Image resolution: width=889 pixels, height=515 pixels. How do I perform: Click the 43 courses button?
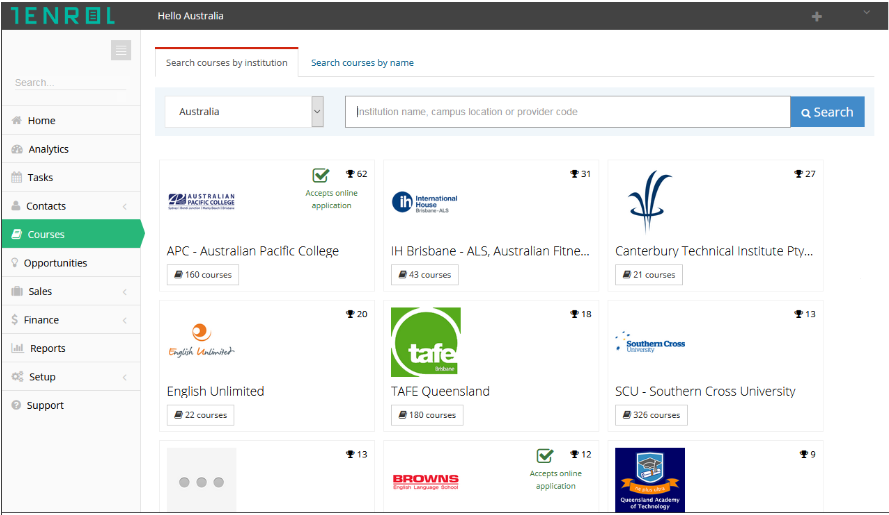coord(425,275)
